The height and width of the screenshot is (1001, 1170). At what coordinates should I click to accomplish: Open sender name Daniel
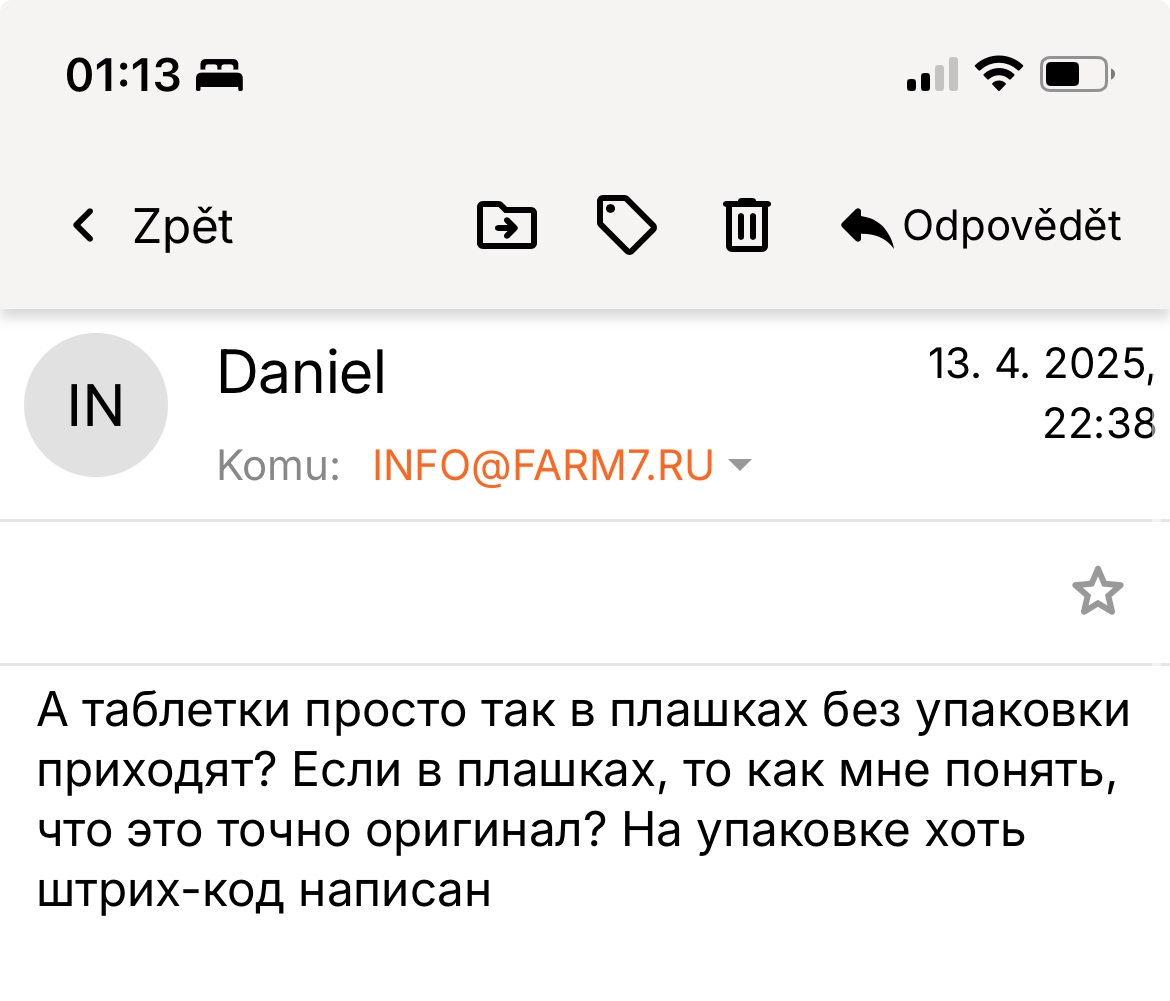coord(301,371)
